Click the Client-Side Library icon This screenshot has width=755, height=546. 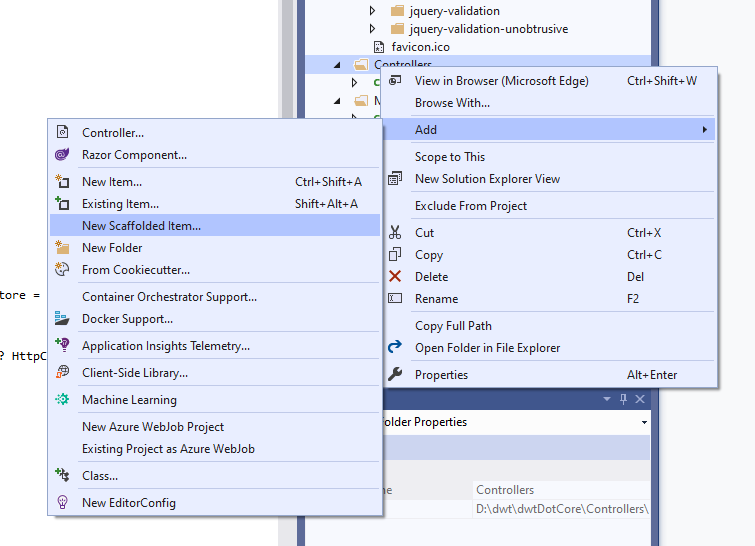click(62, 373)
